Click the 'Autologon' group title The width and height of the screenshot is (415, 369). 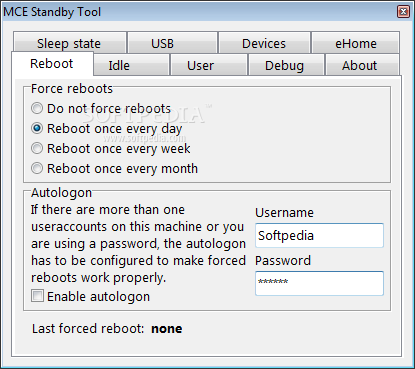(x=61, y=193)
